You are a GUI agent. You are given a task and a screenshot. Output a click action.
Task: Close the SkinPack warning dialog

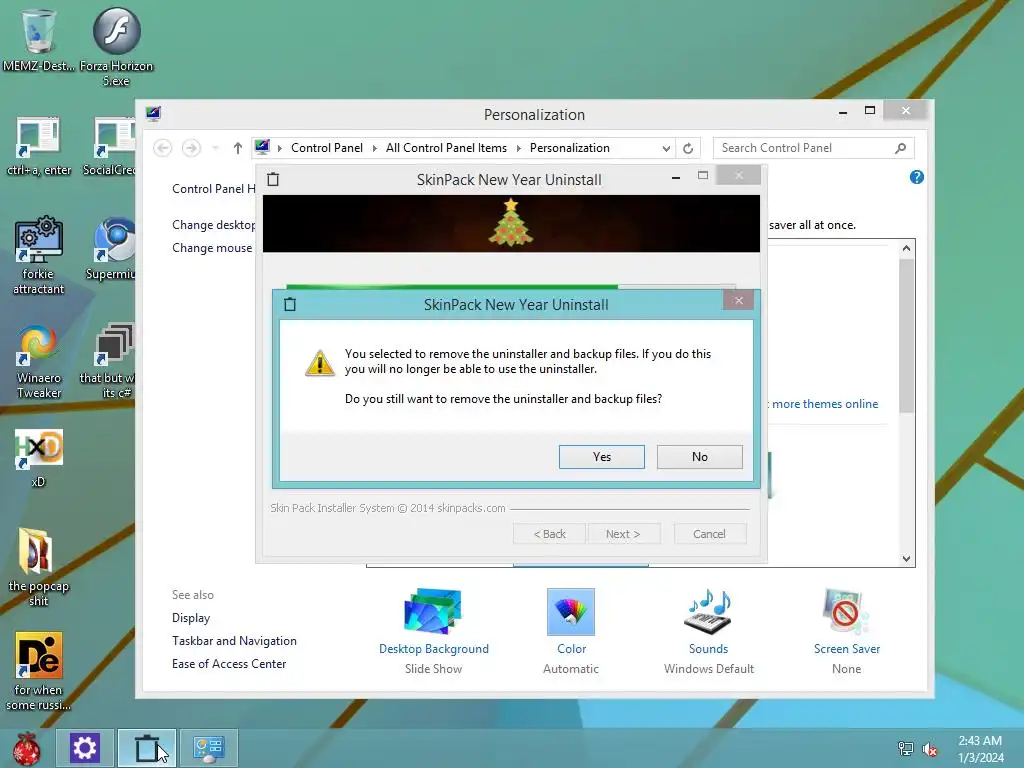coord(739,300)
